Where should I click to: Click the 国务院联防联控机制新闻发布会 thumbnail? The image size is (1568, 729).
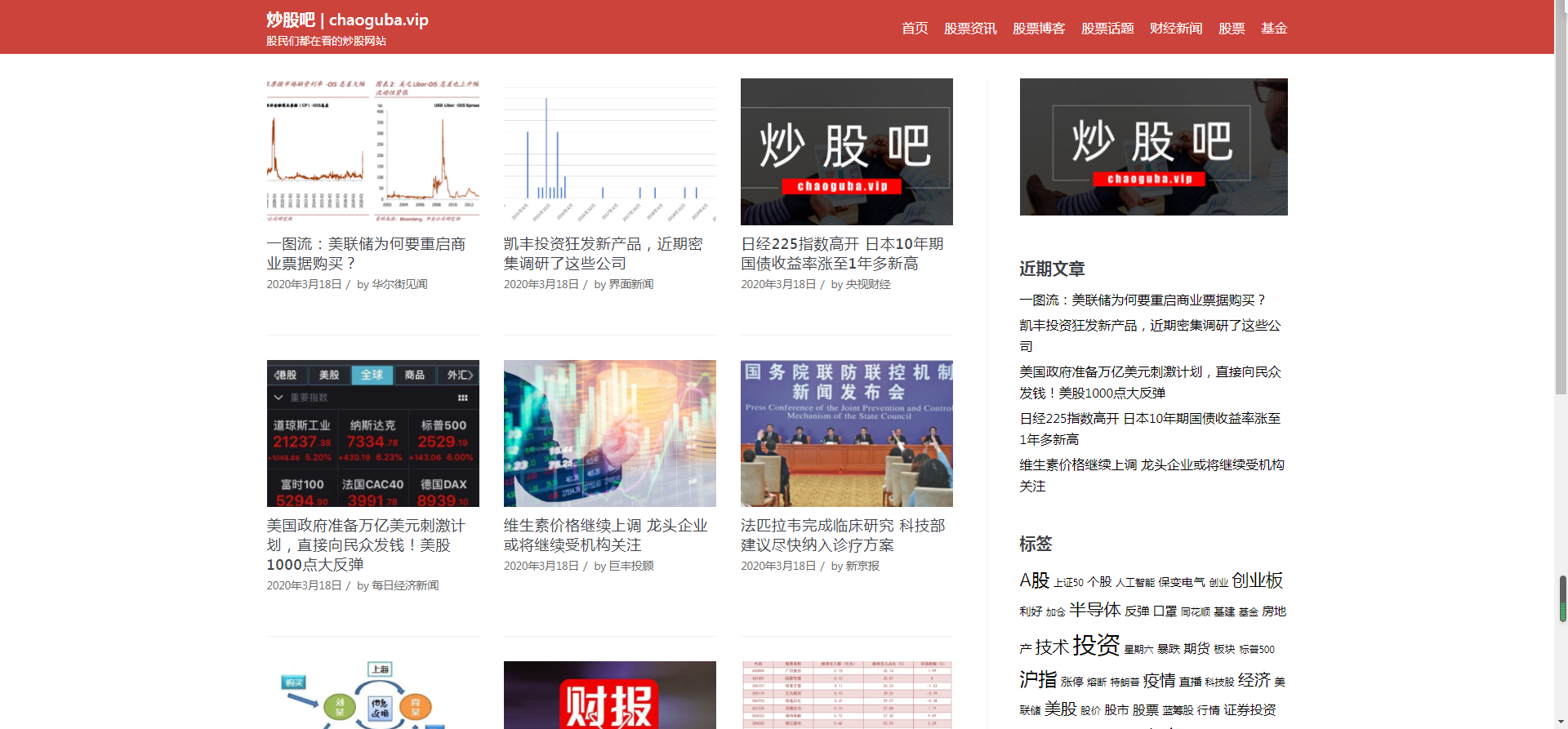coord(847,433)
